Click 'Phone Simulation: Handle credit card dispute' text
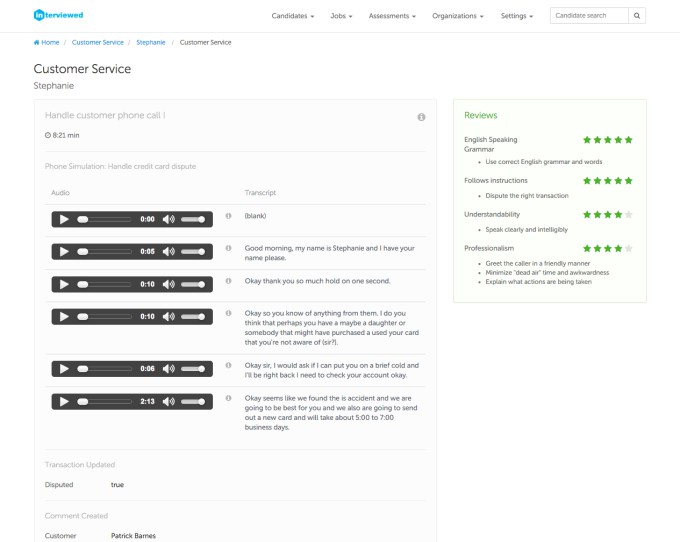 point(120,167)
